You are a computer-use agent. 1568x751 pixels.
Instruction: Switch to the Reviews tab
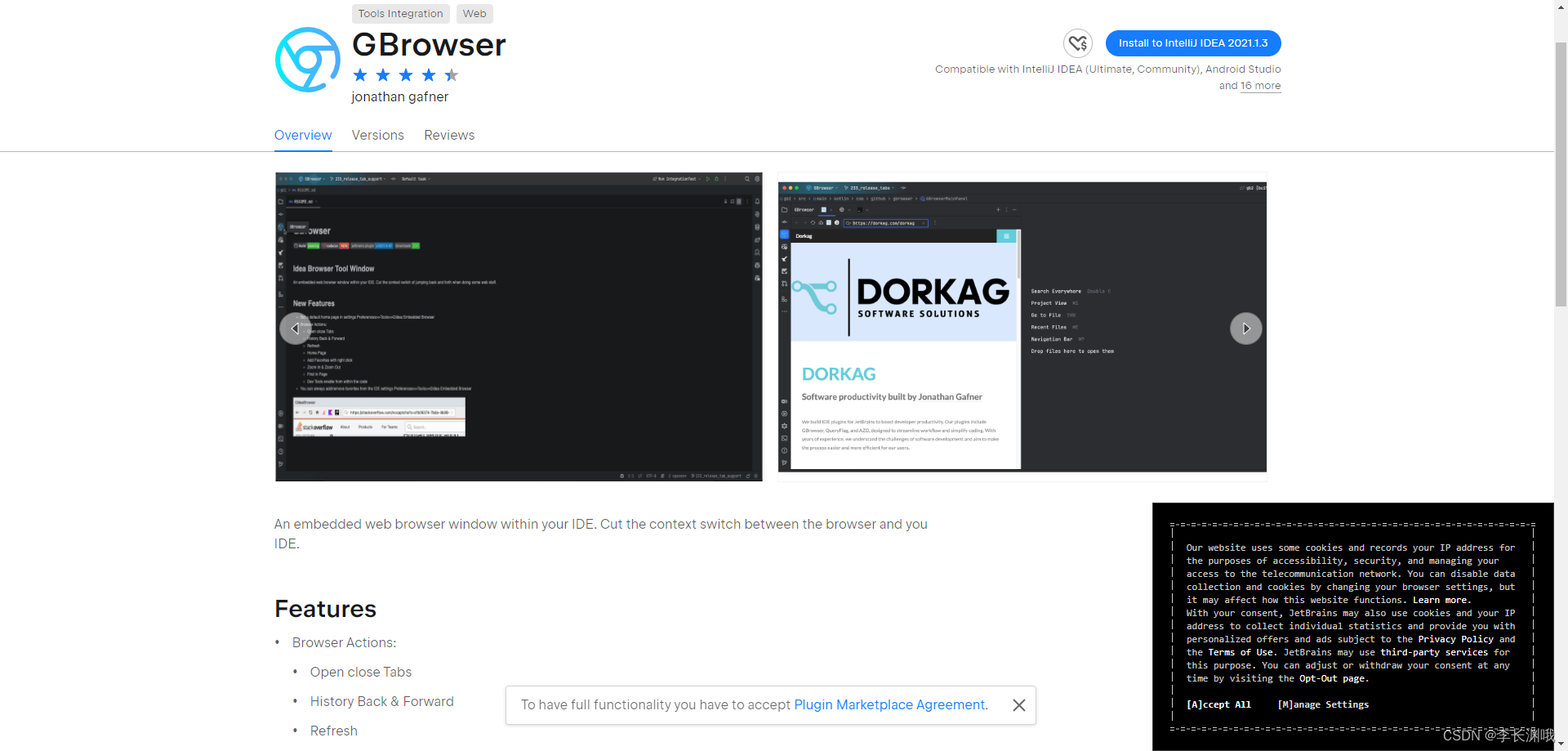tap(449, 136)
